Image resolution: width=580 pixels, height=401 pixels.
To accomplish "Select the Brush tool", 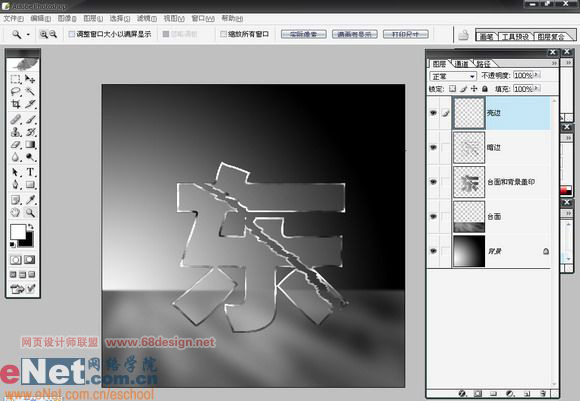I will coord(30,119).
